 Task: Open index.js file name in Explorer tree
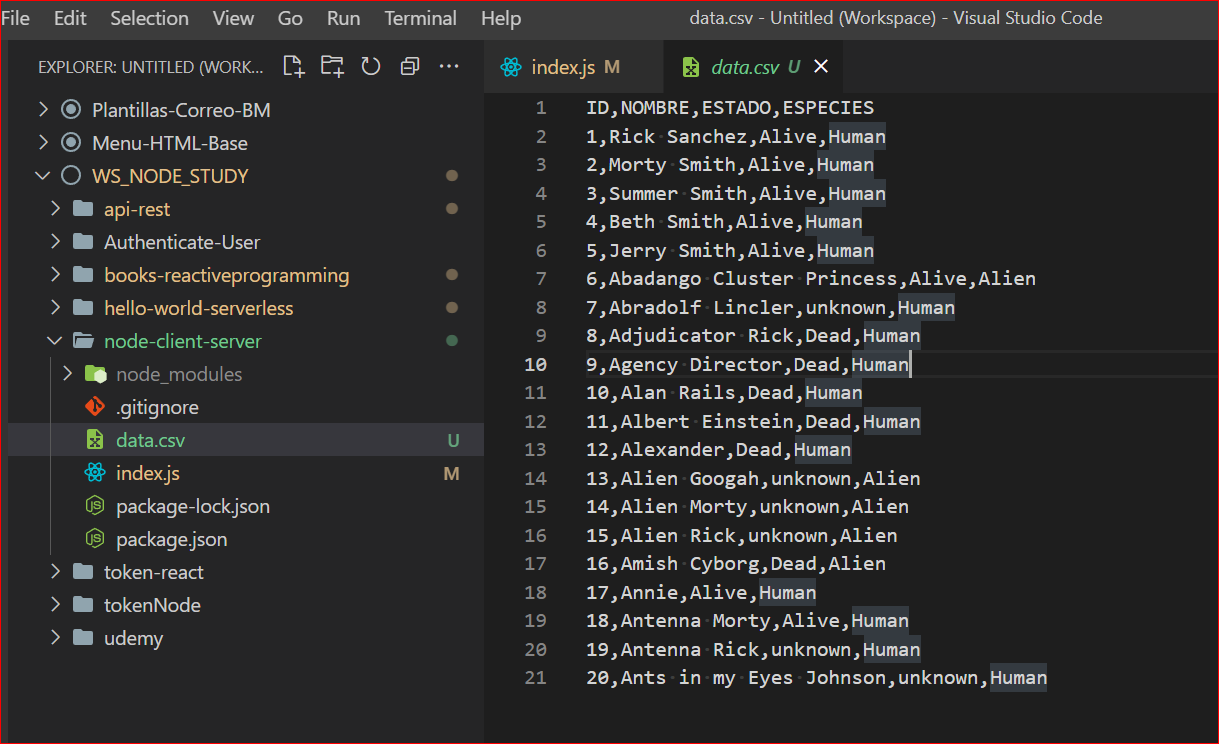click(x=147, y=473)
